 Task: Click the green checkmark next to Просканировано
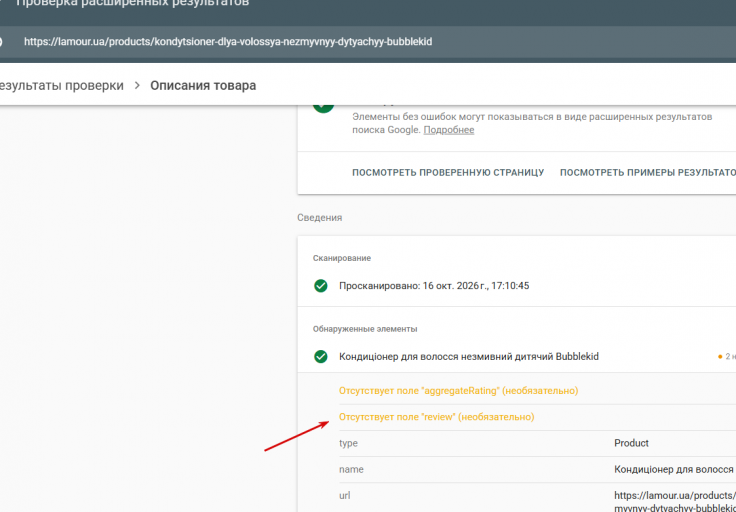click(x=321, y=286)
